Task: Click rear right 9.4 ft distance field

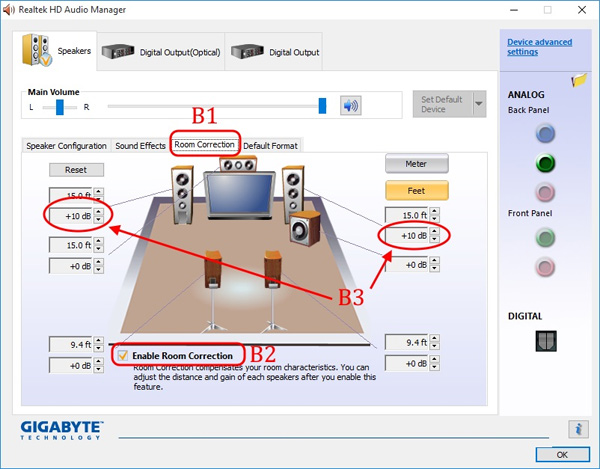Action: coord(407,342)
